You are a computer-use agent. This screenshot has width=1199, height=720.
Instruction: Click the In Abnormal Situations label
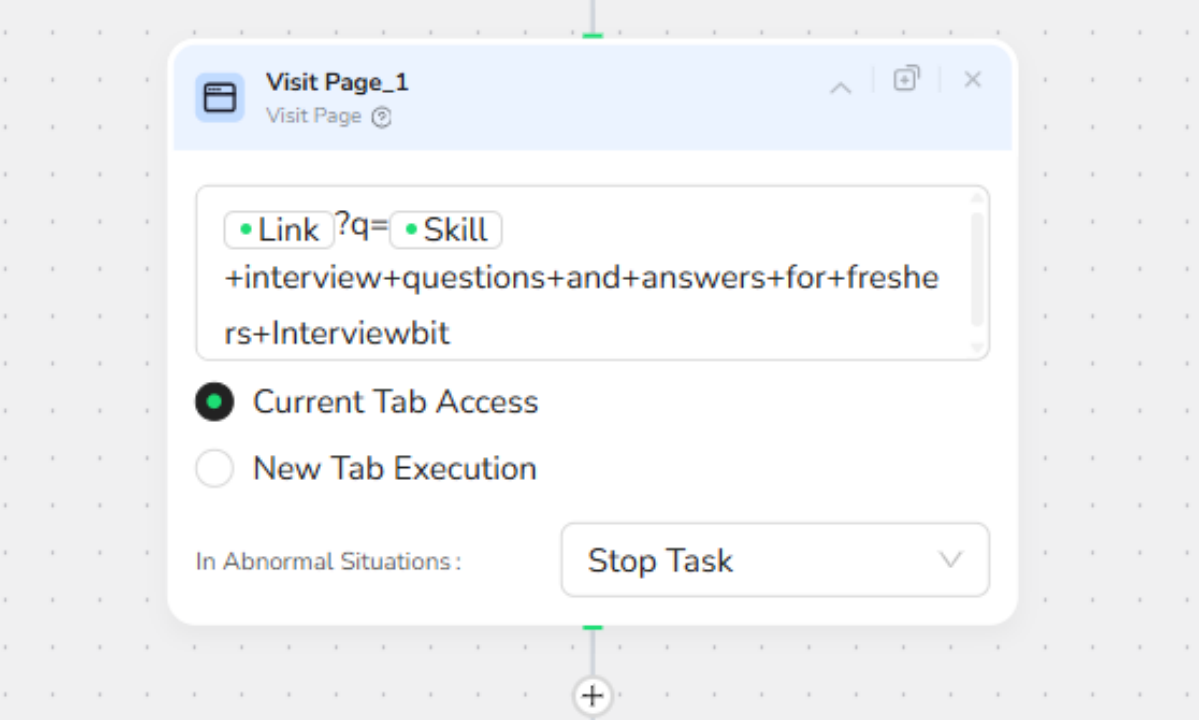point(328,562)
